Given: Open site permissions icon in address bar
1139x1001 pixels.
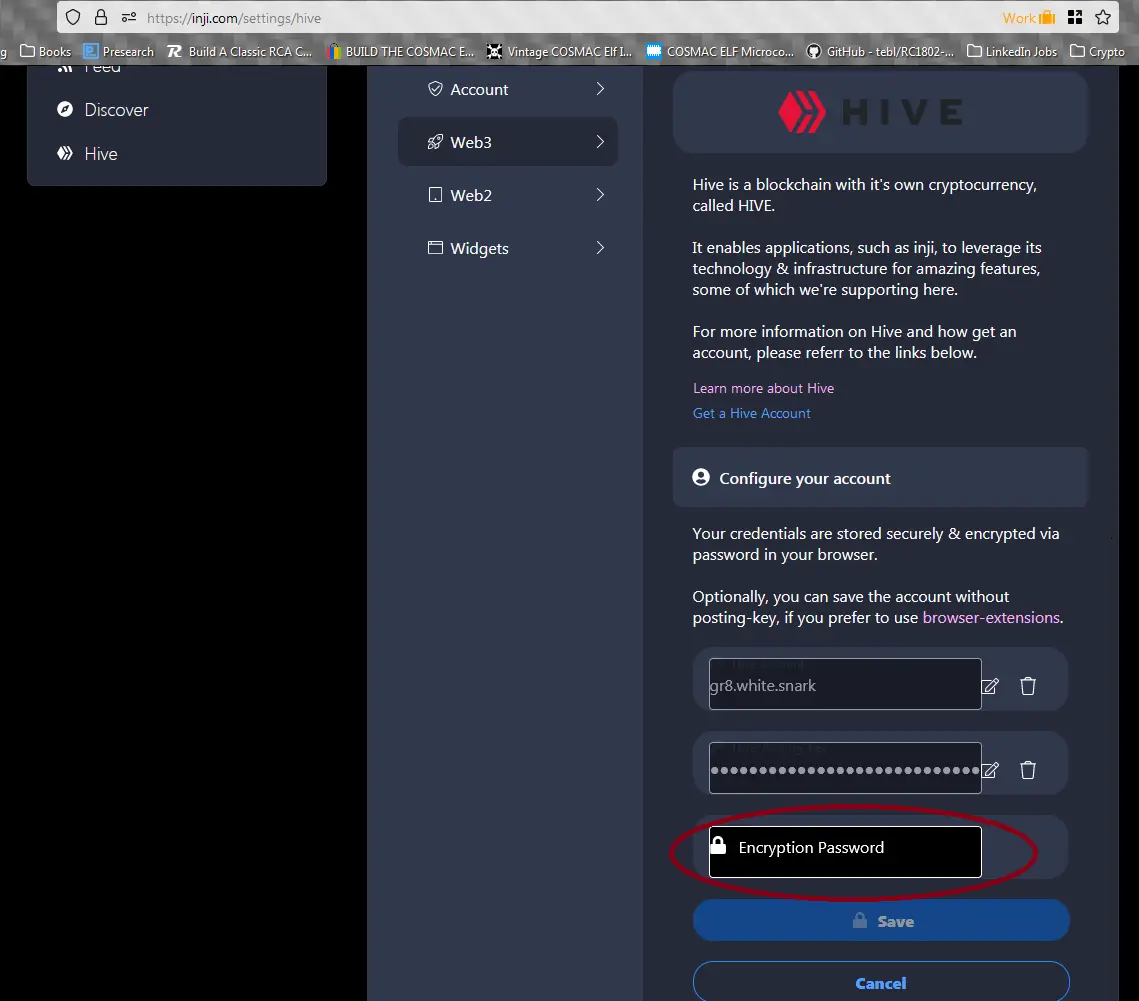Looking at the screenshot, I should (129, 17).
